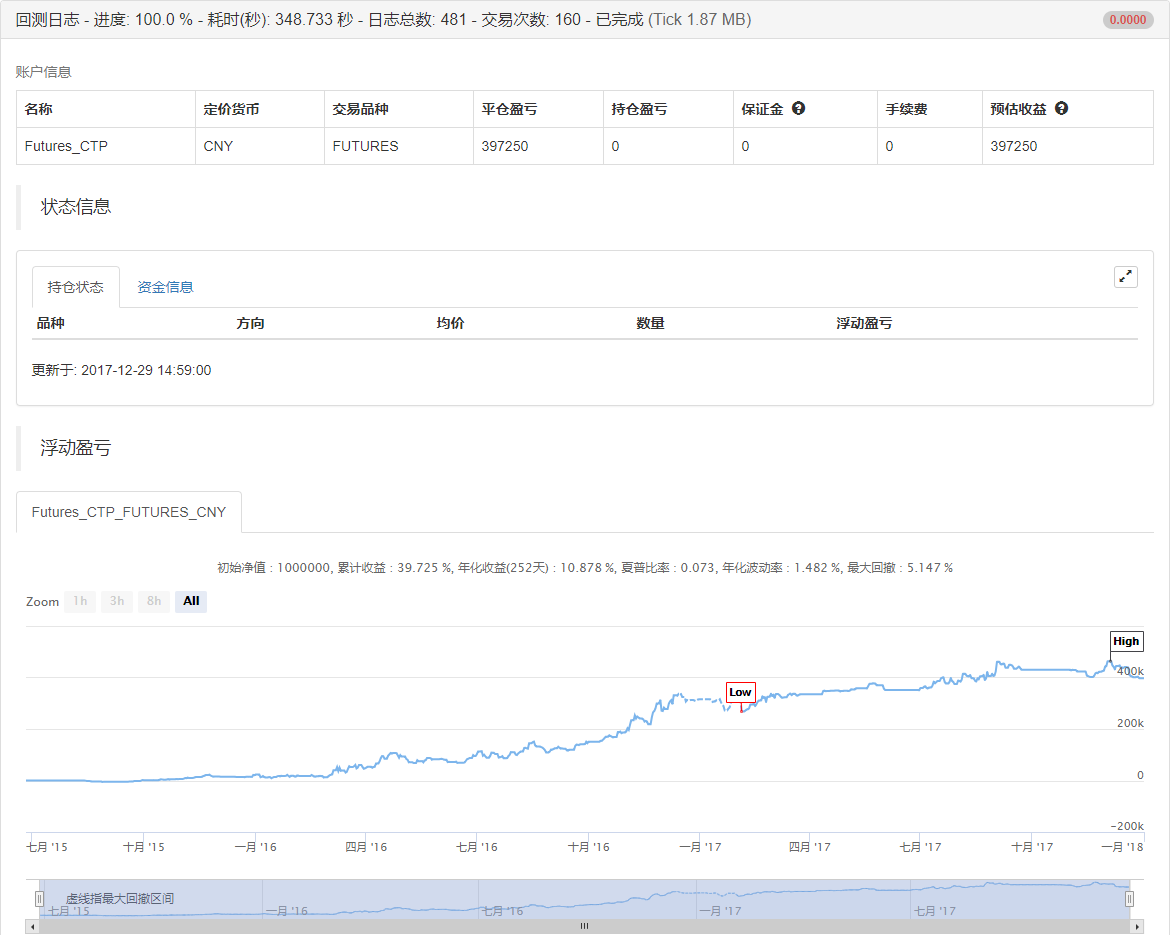Click the 0.0000 badge in the header
Image resolution: width=1170 pixels, height=935 pixels.
click(1128, 20)
